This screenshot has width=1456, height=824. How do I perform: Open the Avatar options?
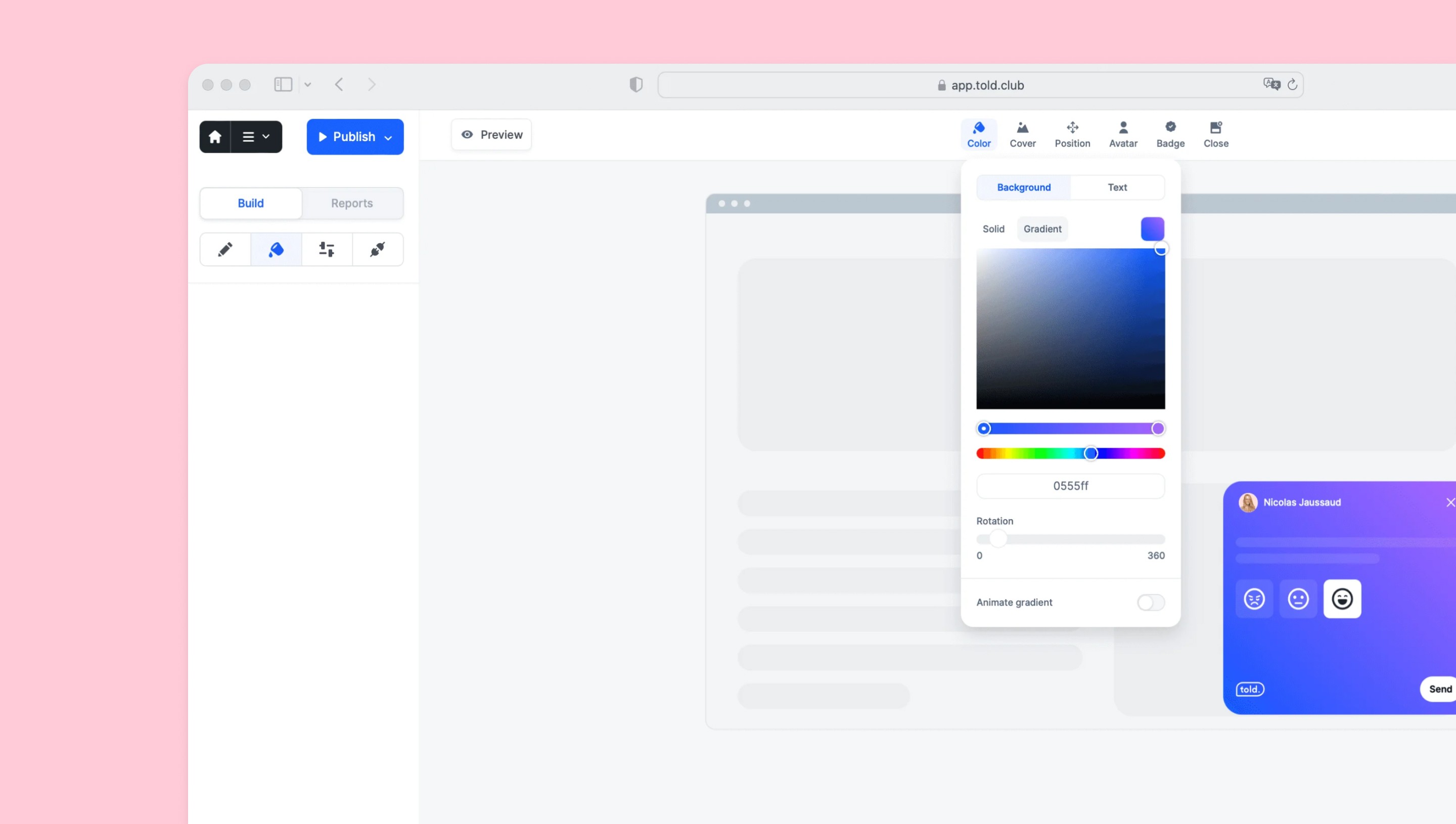point(1123,134)
